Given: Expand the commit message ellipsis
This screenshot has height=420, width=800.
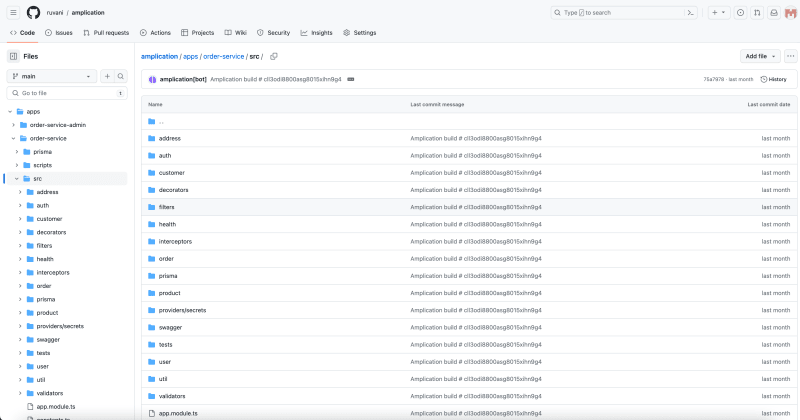Looking at the screenshot, I should [351, 80].
